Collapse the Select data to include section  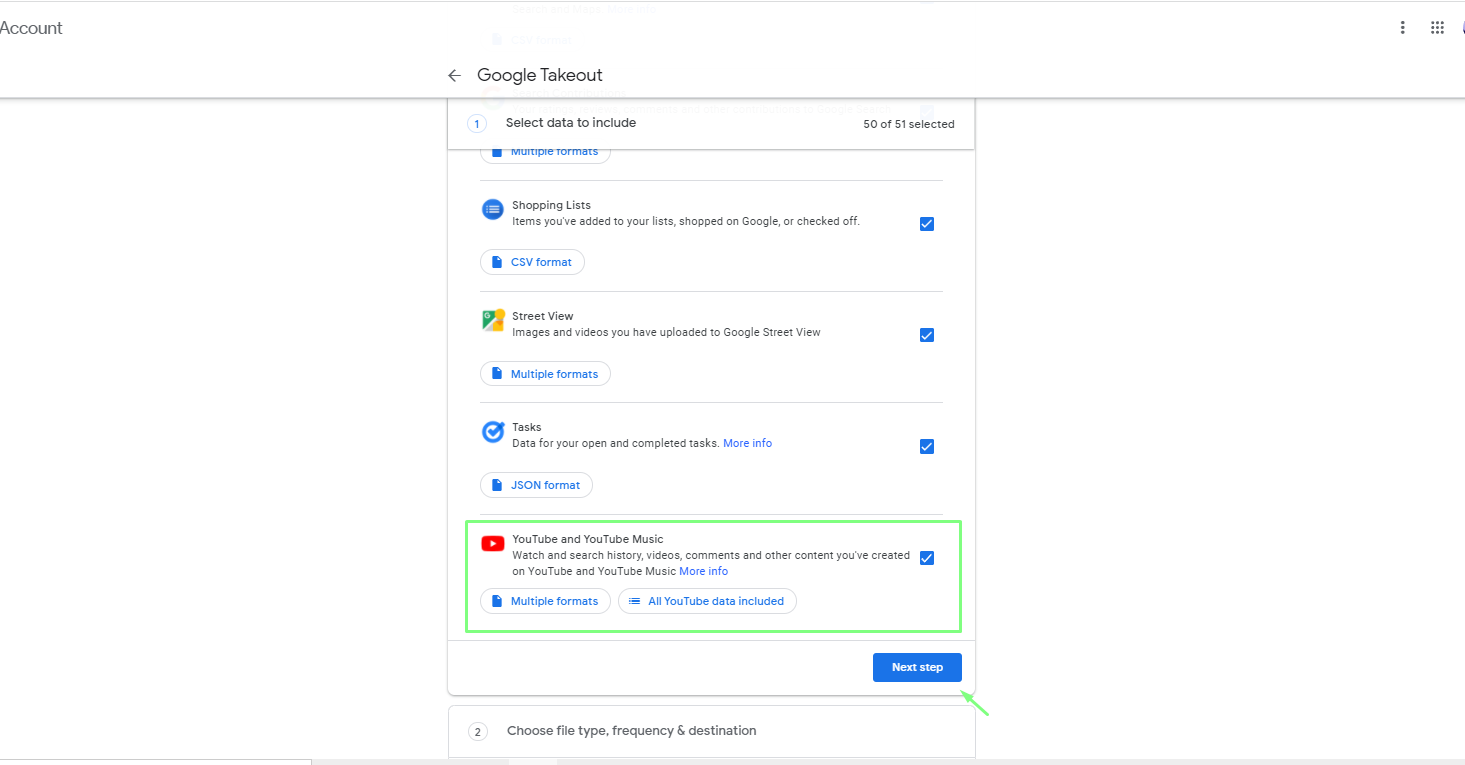[571, 123]
